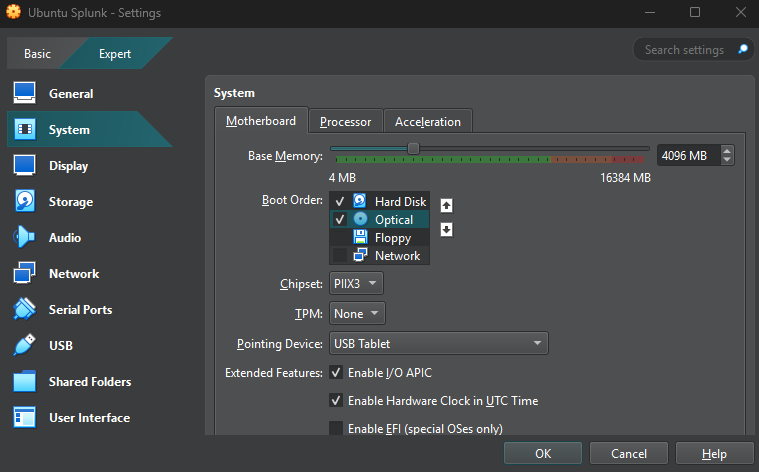The height and width of the screenshot is (472, 759).
Task: Click the System heading text
Action: click(x=234, y=92)
